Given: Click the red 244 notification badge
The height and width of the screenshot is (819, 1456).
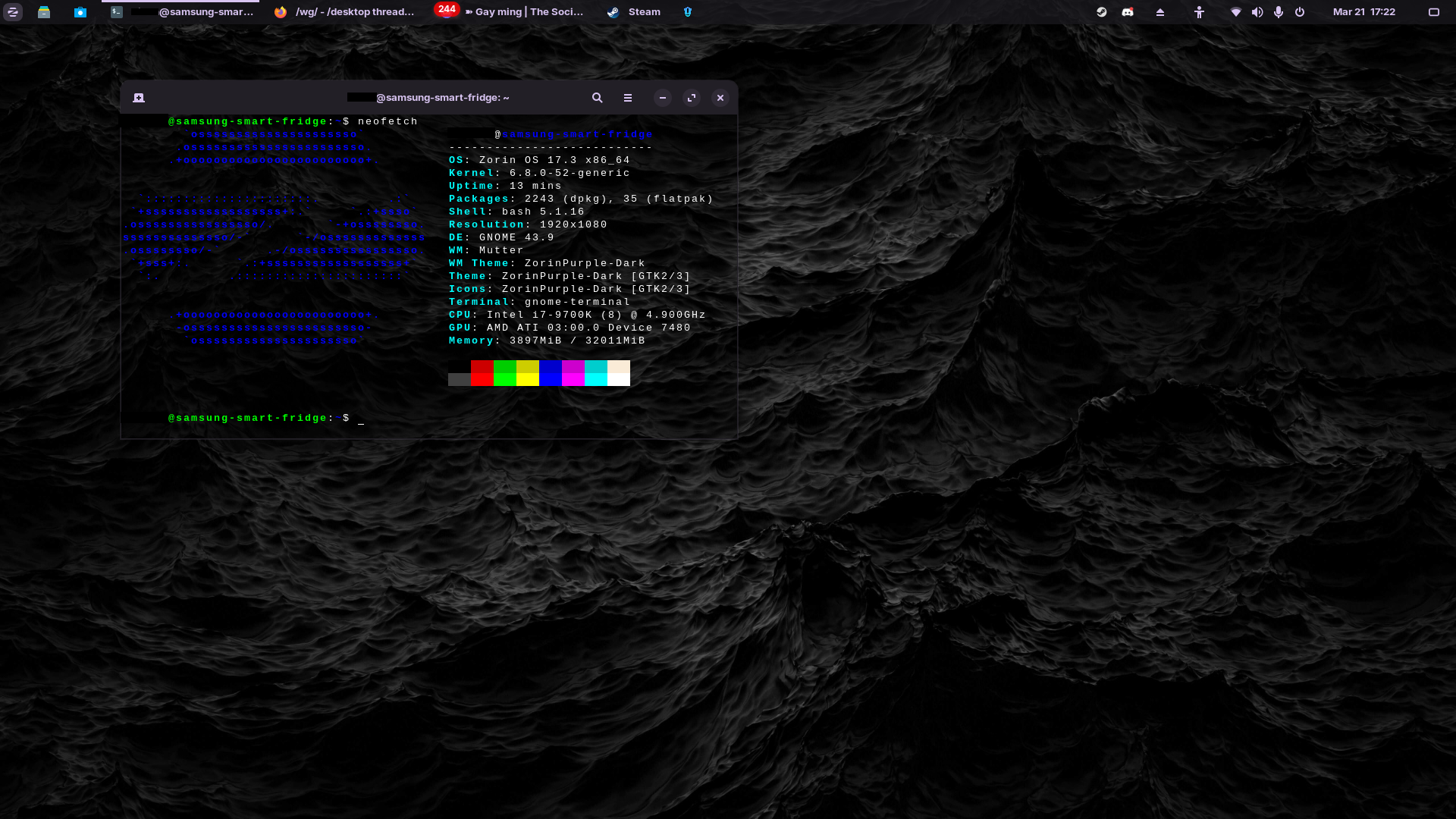Looking at the screenshot, I should tap(447, 9).
